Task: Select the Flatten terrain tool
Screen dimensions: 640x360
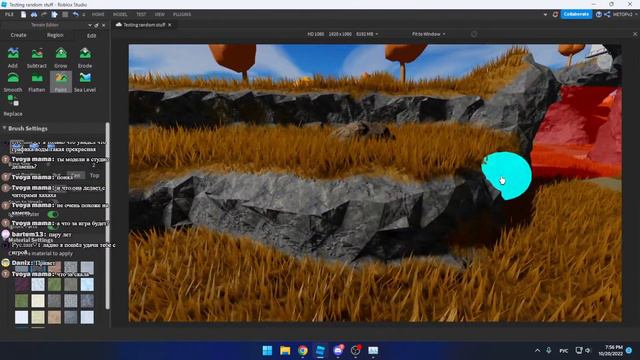Action: (x=37, y=82)
